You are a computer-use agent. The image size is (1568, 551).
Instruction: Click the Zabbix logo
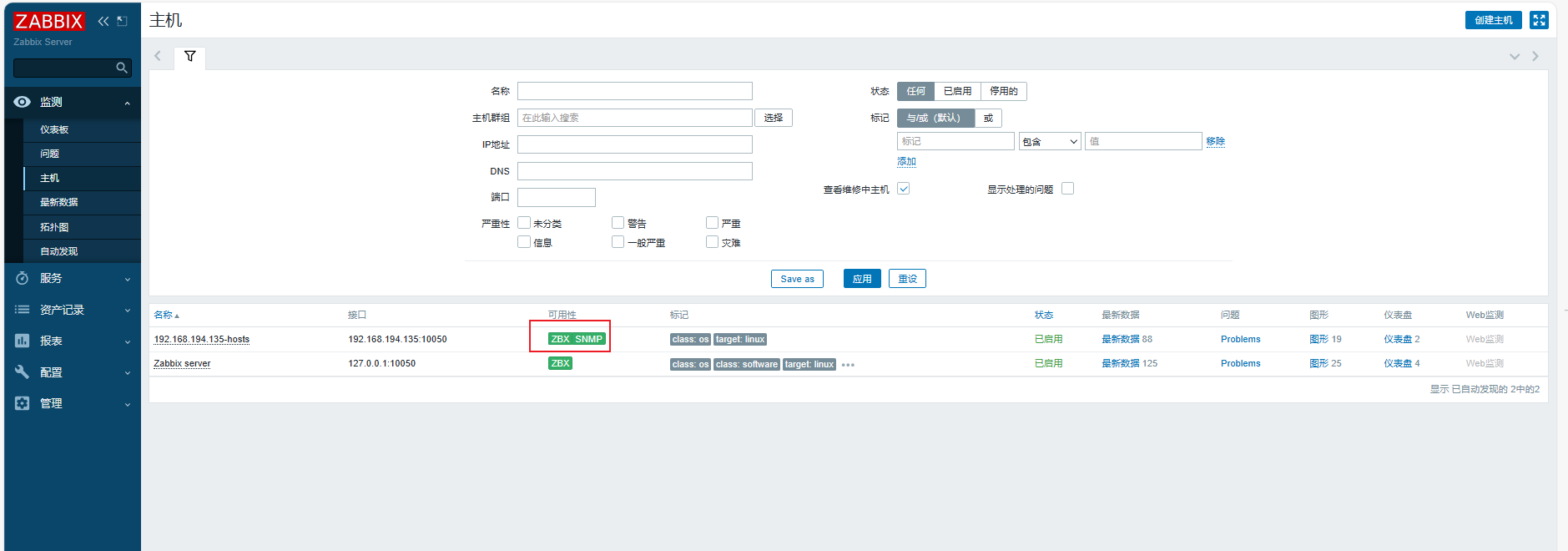click(48, 21)
